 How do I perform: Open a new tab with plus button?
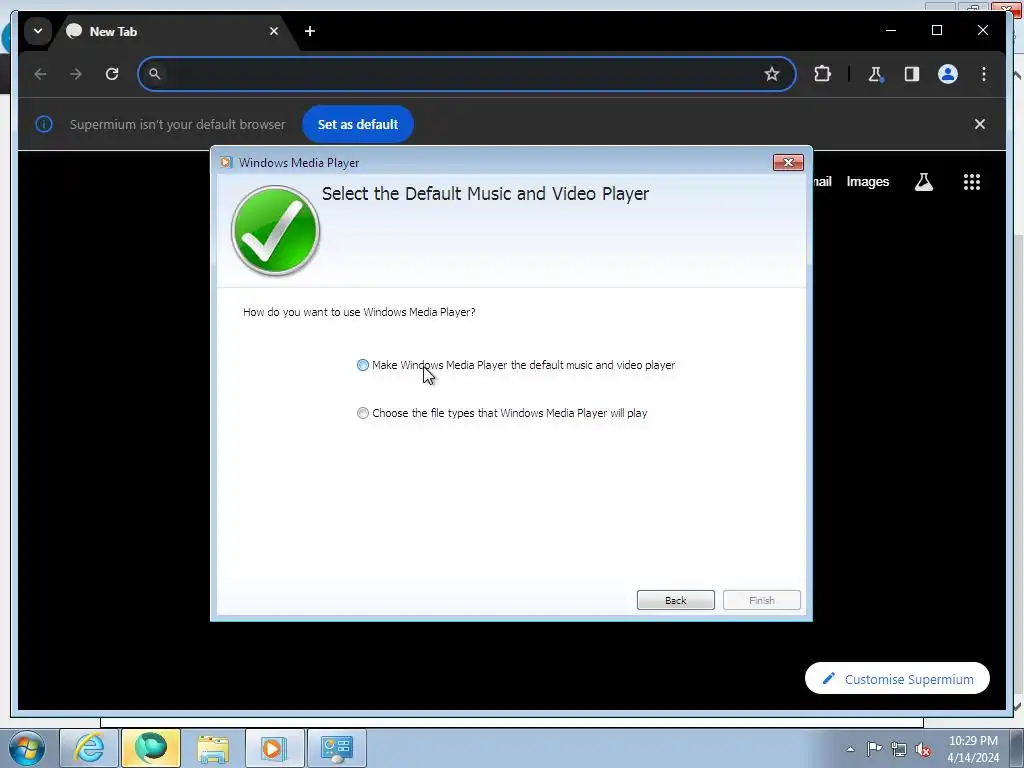(x=310, y=31)
